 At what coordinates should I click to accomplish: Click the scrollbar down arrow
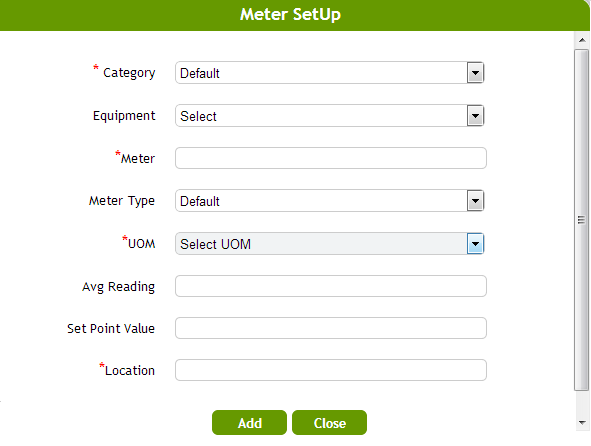click(x=582, y=423)
